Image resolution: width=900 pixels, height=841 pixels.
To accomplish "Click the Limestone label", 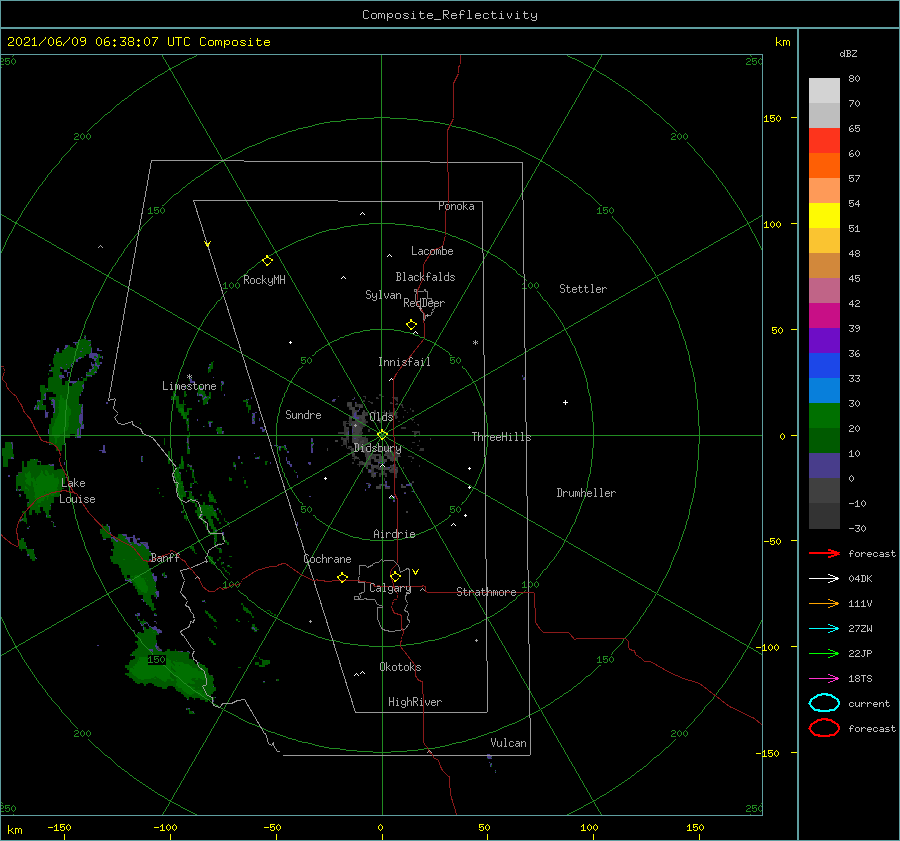I will pyautogui.click(x=189, y=386).
